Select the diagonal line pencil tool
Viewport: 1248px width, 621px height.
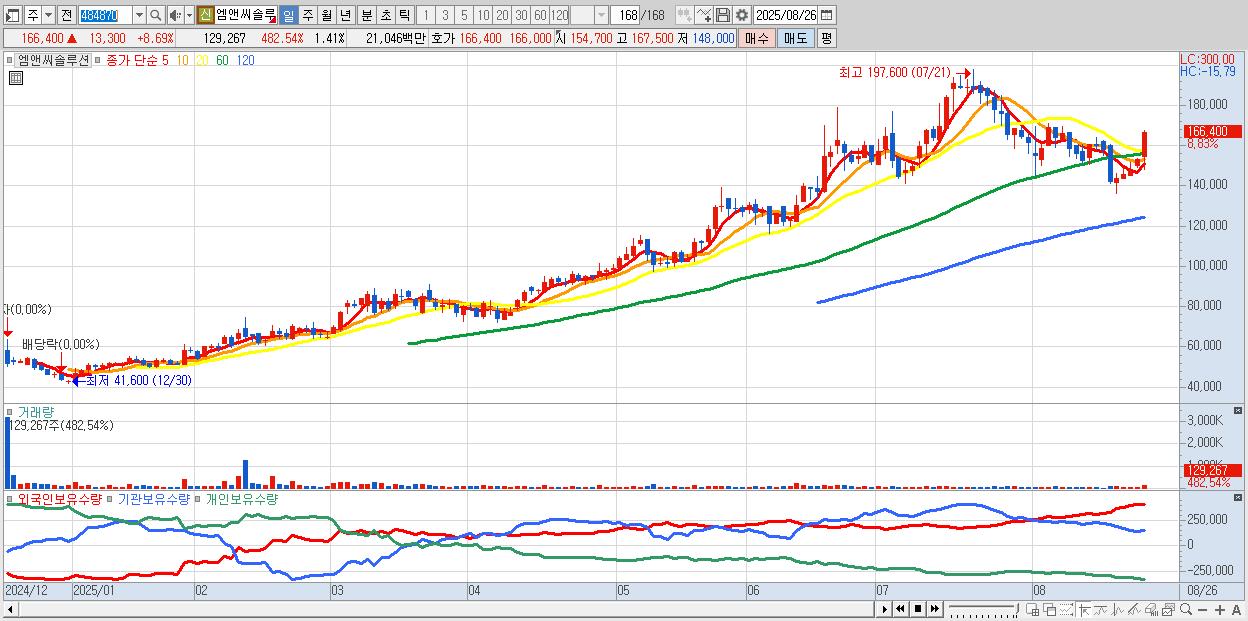[1134, 610]
